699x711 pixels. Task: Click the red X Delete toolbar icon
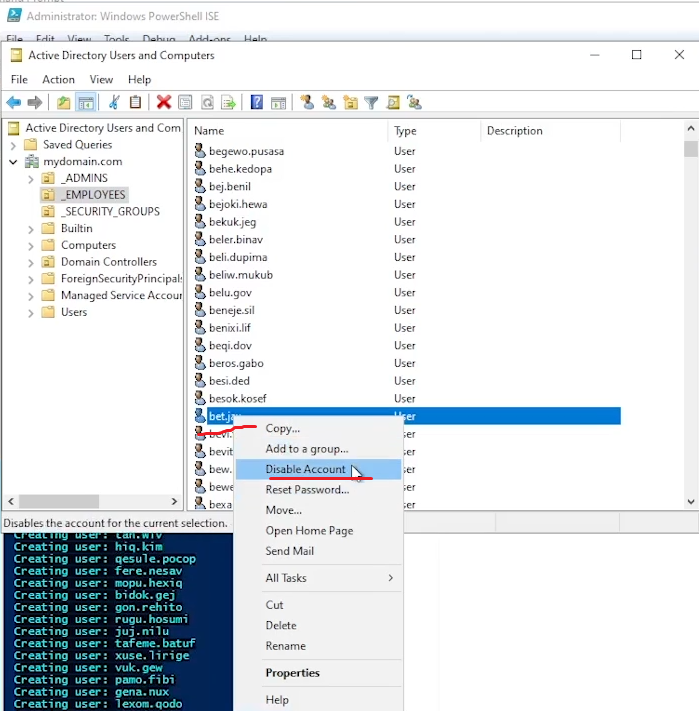[x=164, y=102]
